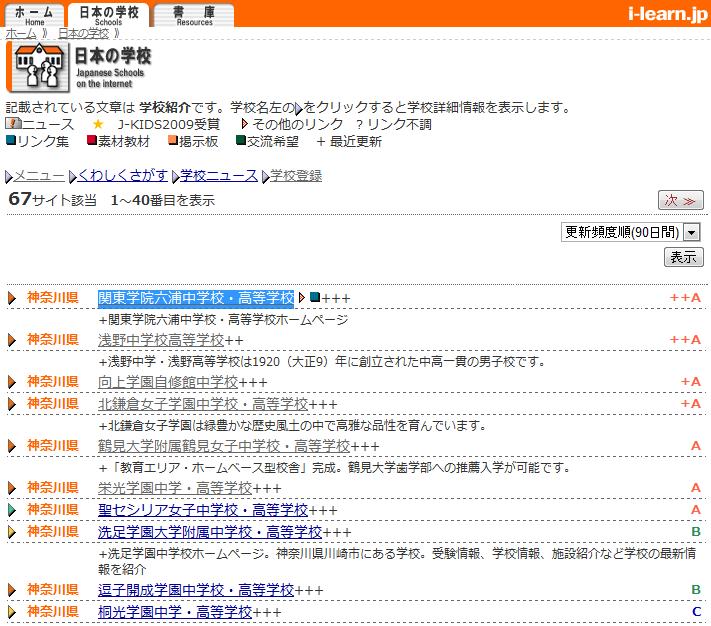The width and height of the screenshot is (711, 626).
Task: Click the 表示 display button
Action: (683, 257)
